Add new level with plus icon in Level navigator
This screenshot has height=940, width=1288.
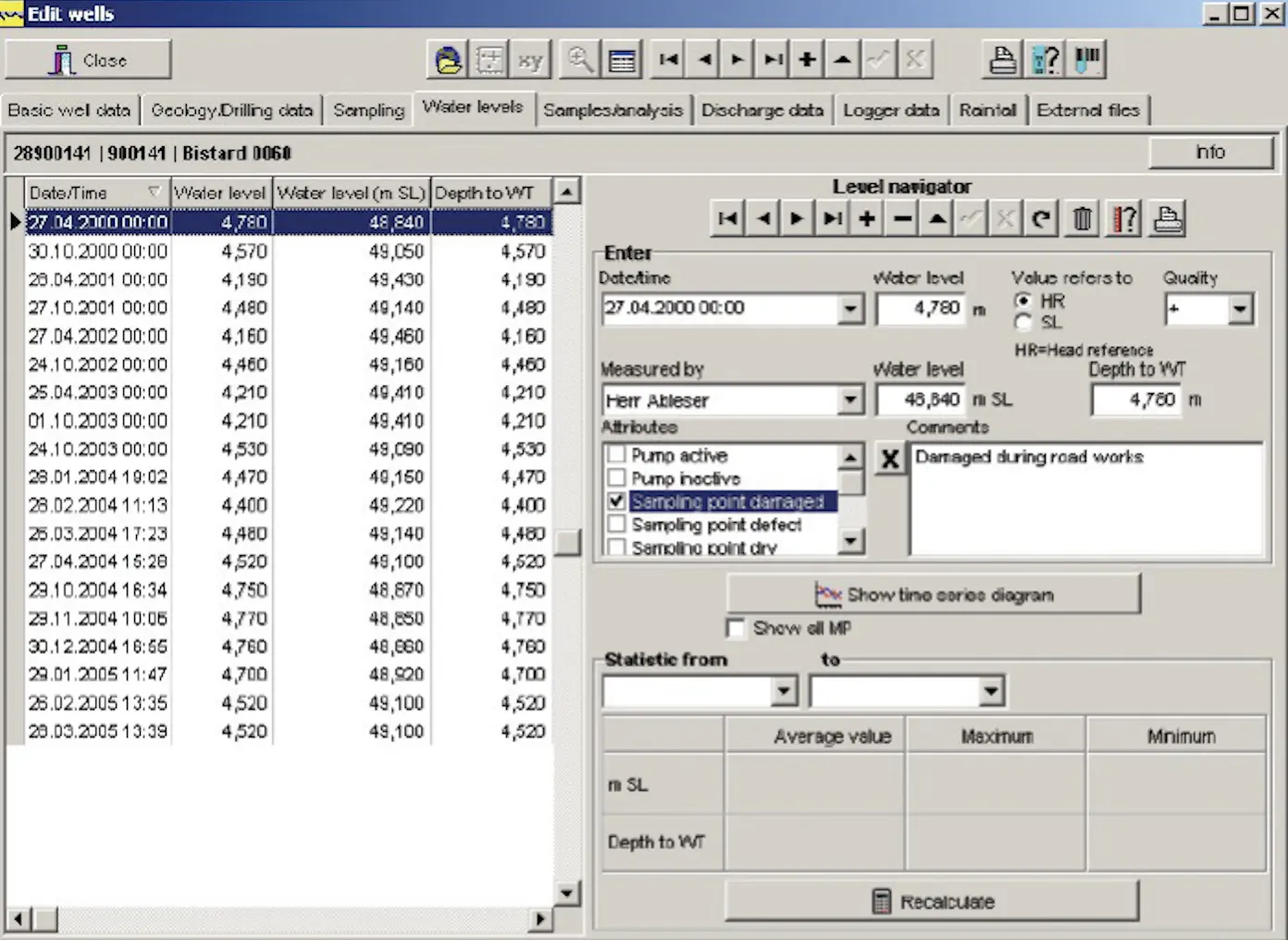tap(867, 219)
